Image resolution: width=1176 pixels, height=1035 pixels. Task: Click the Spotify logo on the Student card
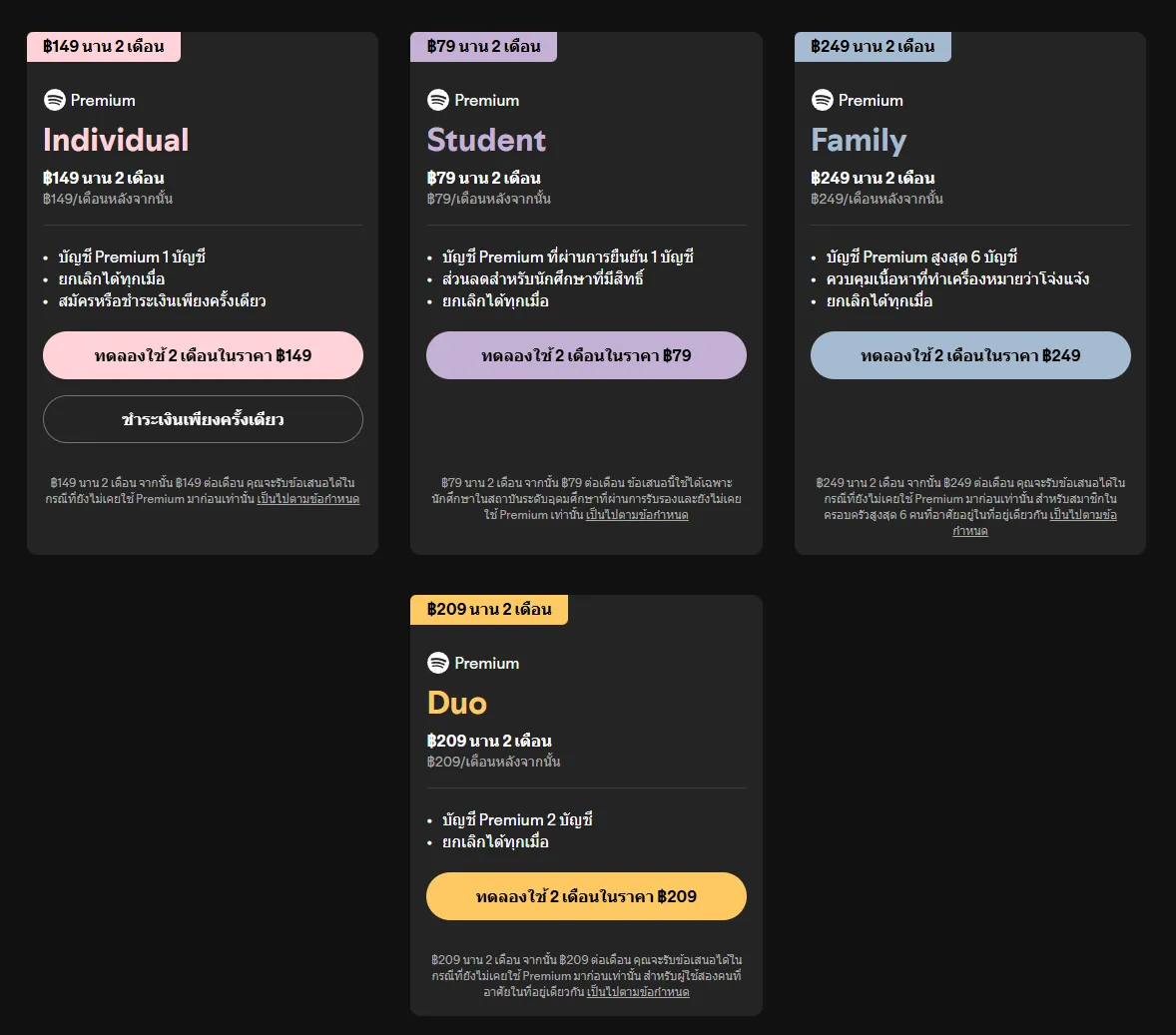438,100
